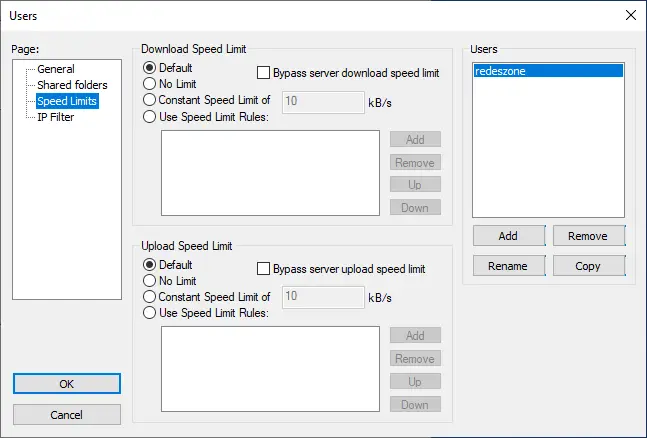Copy the selected user account
This screenshot has height=438, width=647.
(x=588, y=266)
